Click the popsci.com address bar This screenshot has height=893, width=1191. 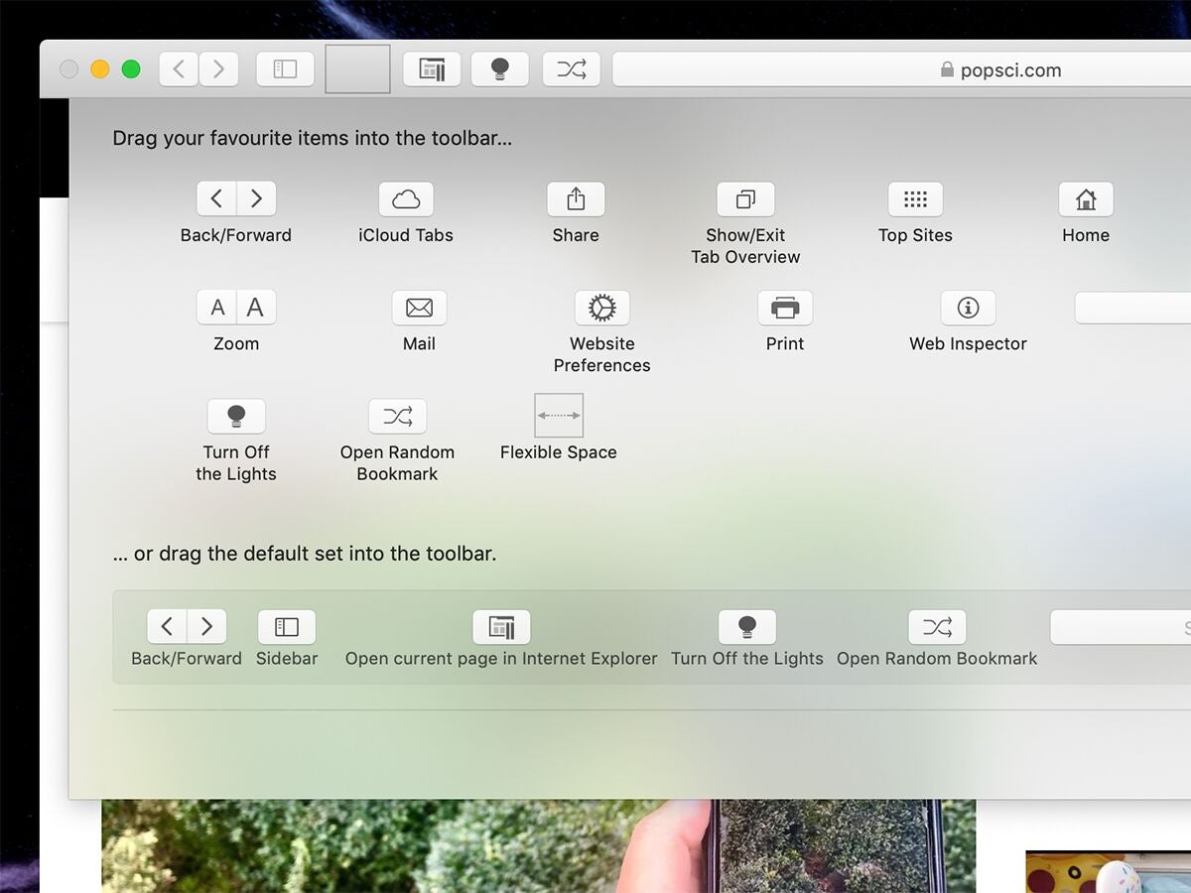point(1000,69)
